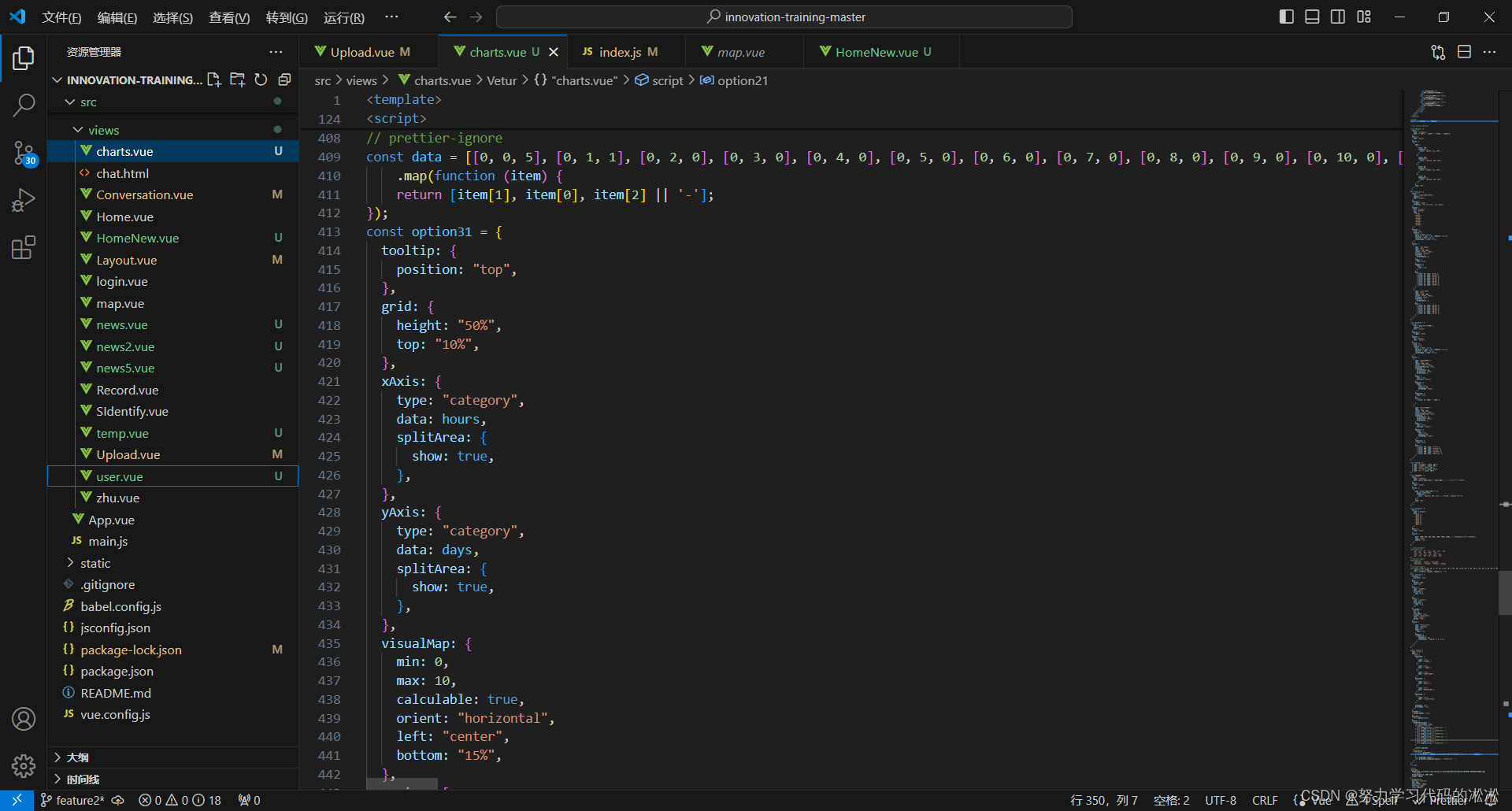Open breadcrumb dropdown for Vetur
Viewport: 1512px width, 811px height.
click(502, 80)
